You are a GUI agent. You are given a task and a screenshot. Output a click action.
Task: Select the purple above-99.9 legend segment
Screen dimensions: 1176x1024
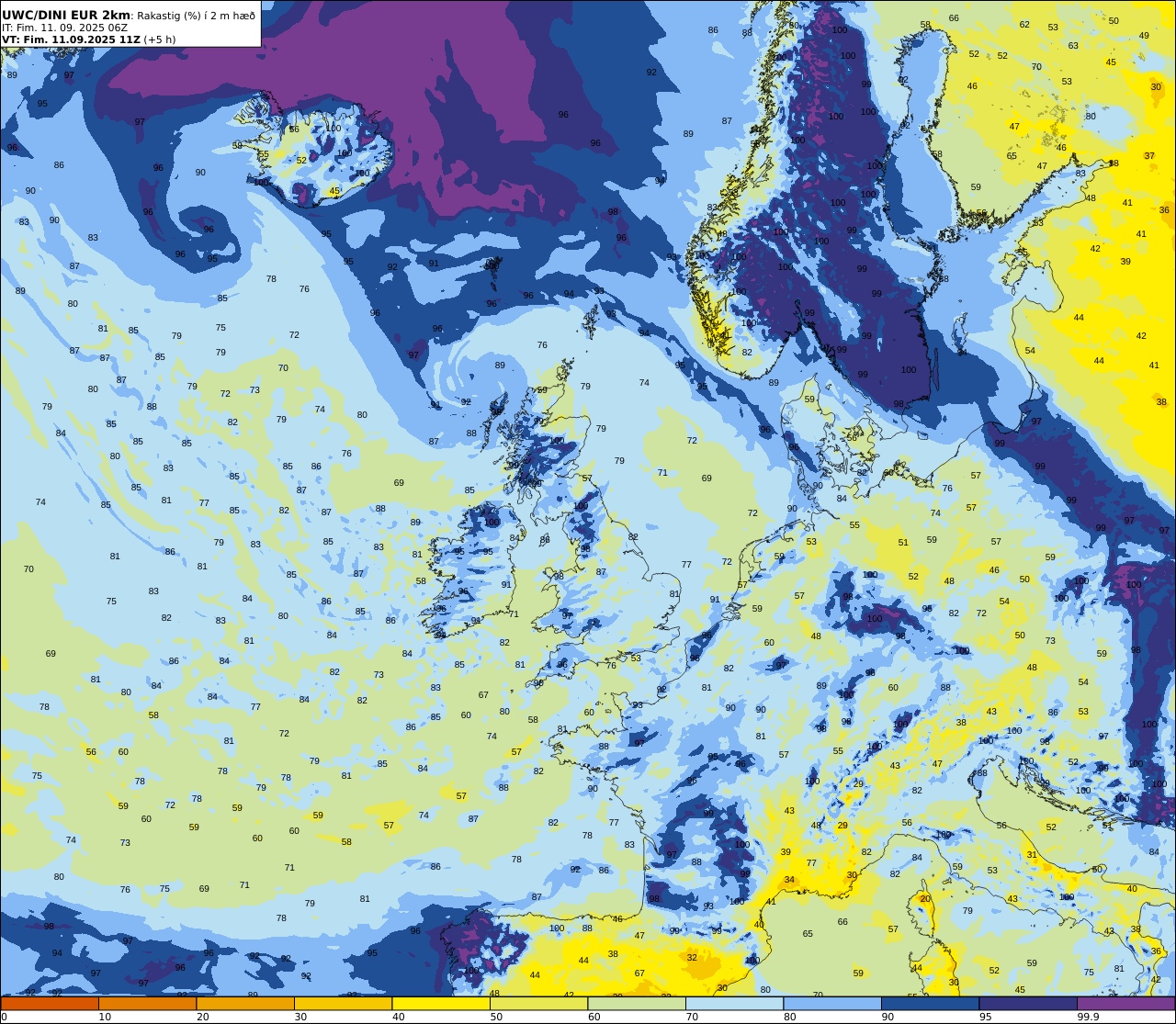click(x=1125, y=1004)
